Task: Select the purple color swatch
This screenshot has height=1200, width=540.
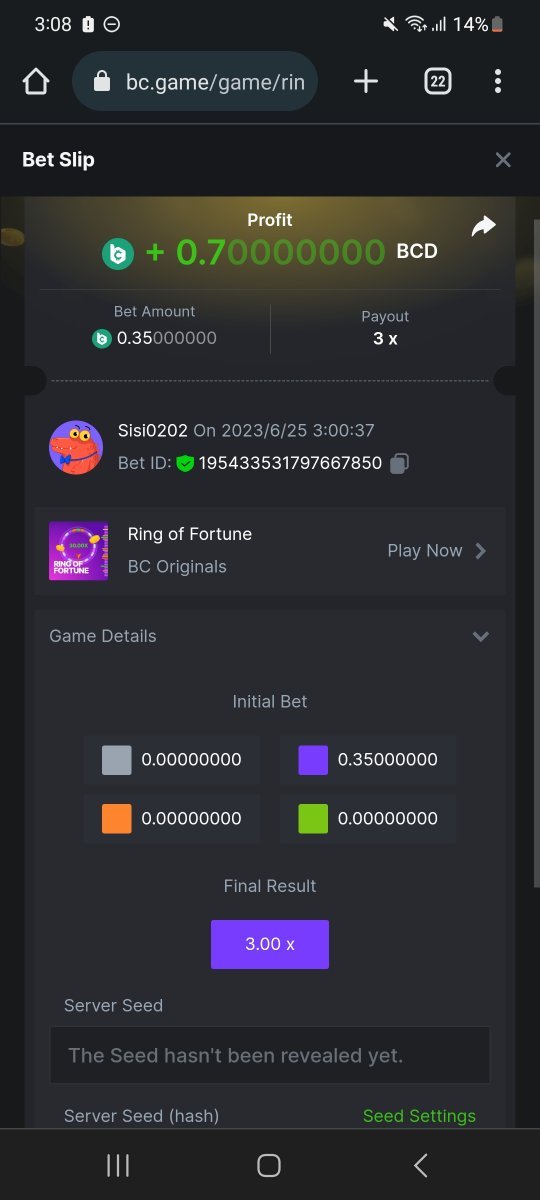Action: point(313,760)
